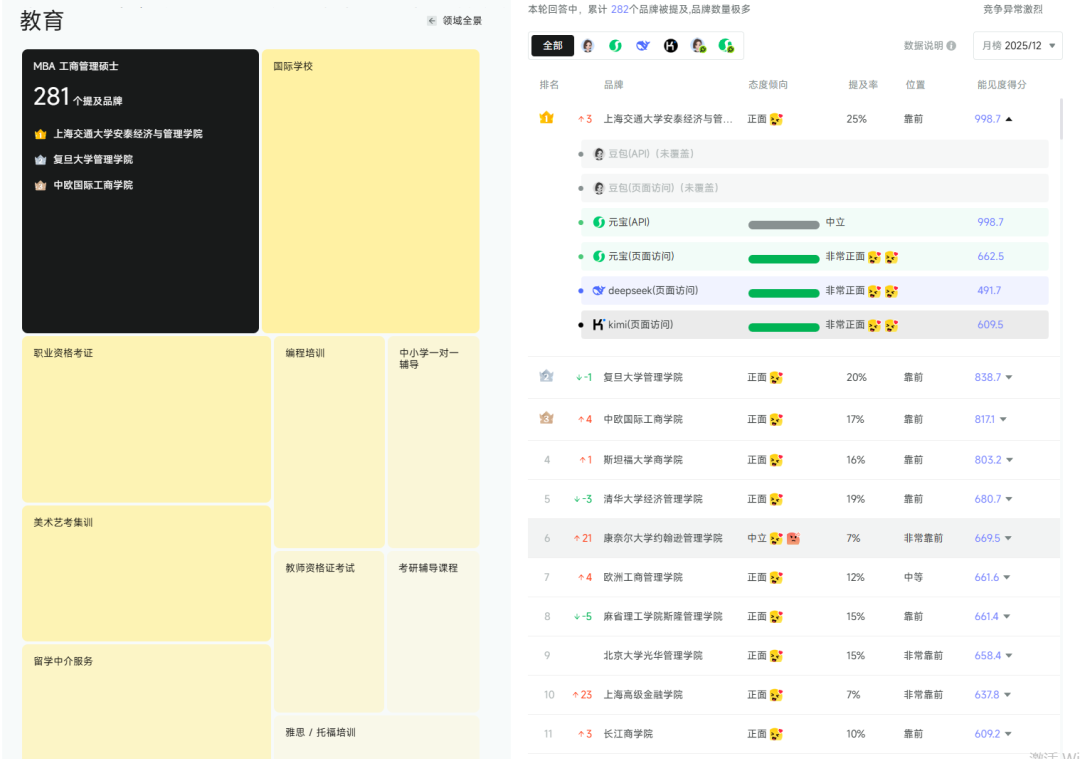This screenshot has width=1080, height=759.
Task: Filter by the black Kimi icon
Action: 671,46
